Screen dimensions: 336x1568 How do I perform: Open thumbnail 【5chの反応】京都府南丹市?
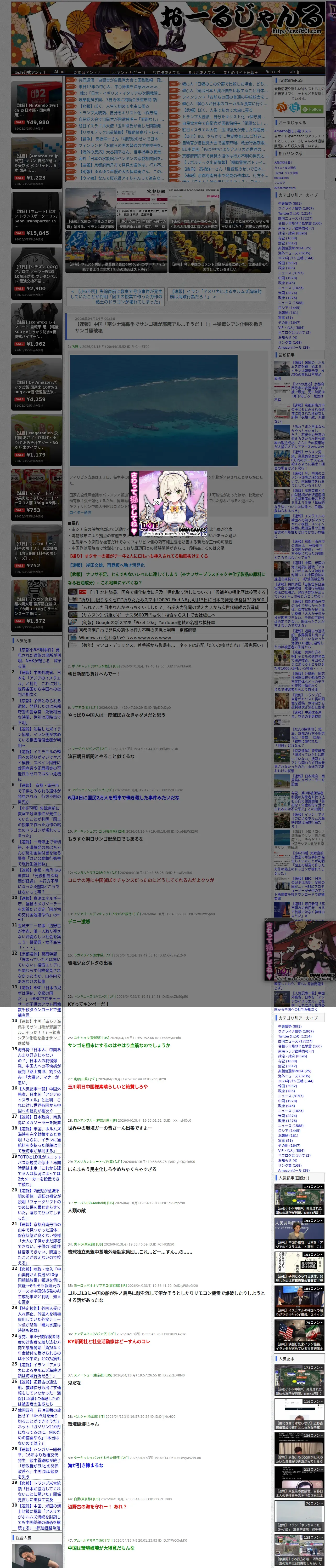[142, 209]
